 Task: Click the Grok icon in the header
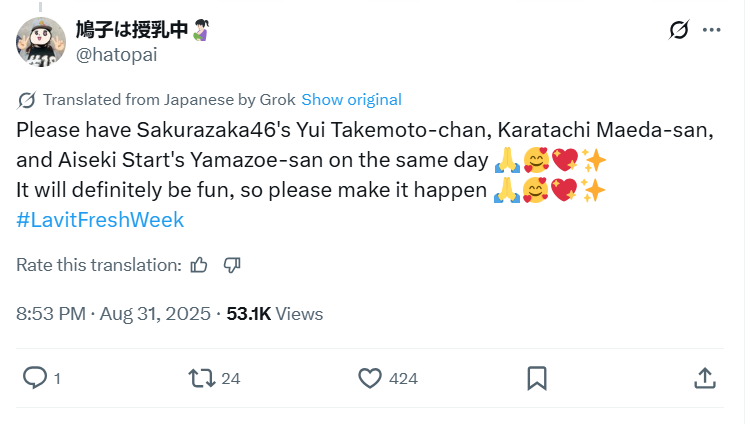[x=679, y=30]
